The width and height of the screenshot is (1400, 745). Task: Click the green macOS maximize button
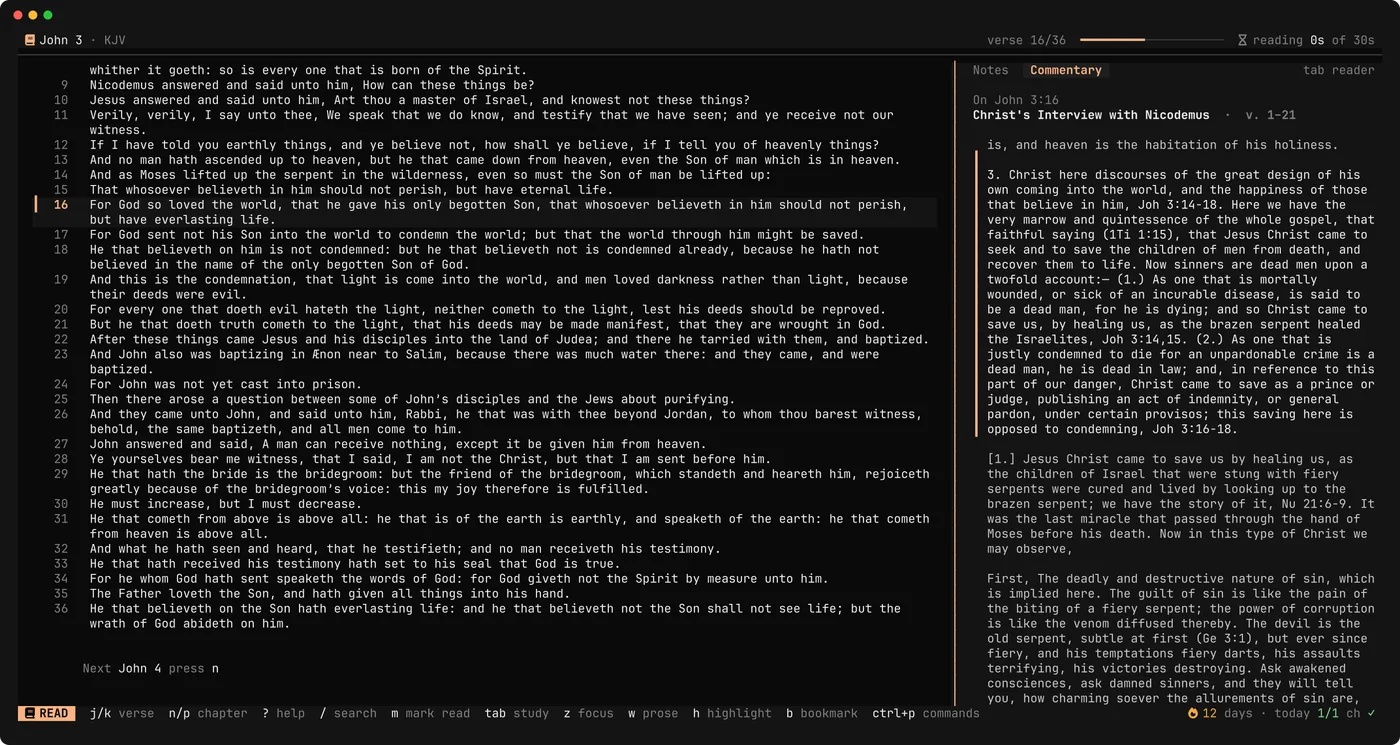48,15
